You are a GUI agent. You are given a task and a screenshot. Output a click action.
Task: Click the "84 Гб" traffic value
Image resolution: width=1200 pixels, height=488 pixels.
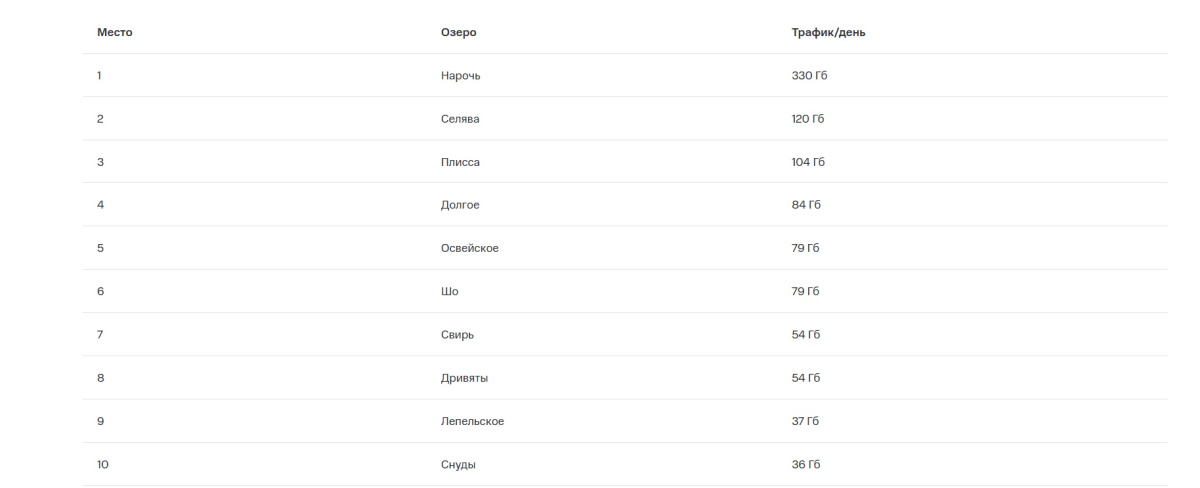point(805,205)
